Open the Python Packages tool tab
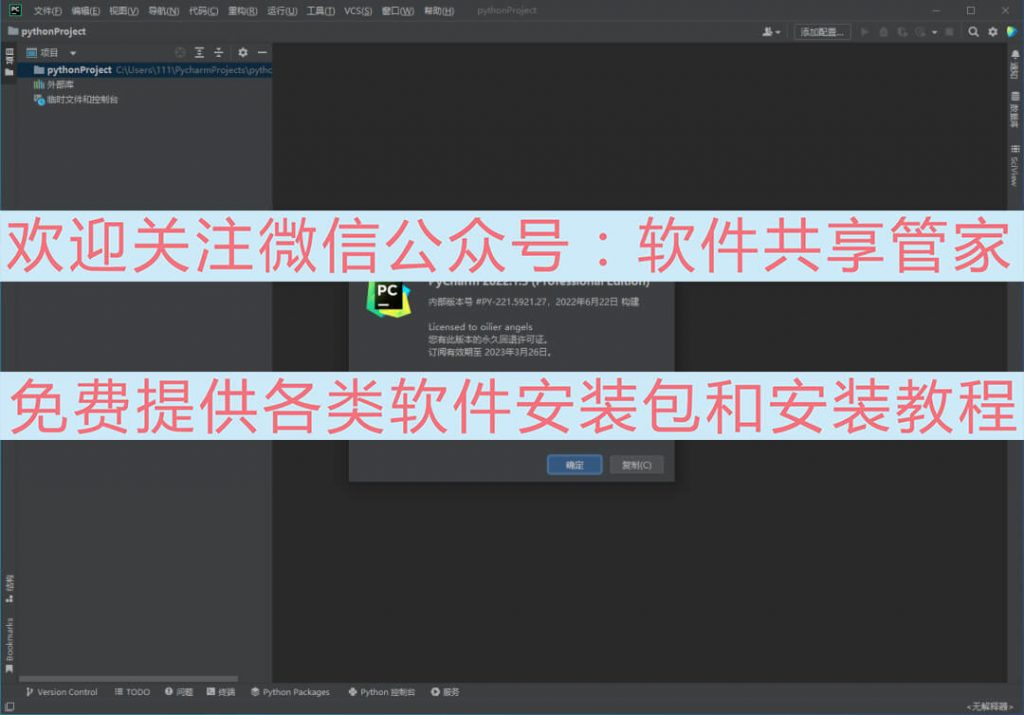Viewport: 1024px width, 715px height. click(291, 692)
